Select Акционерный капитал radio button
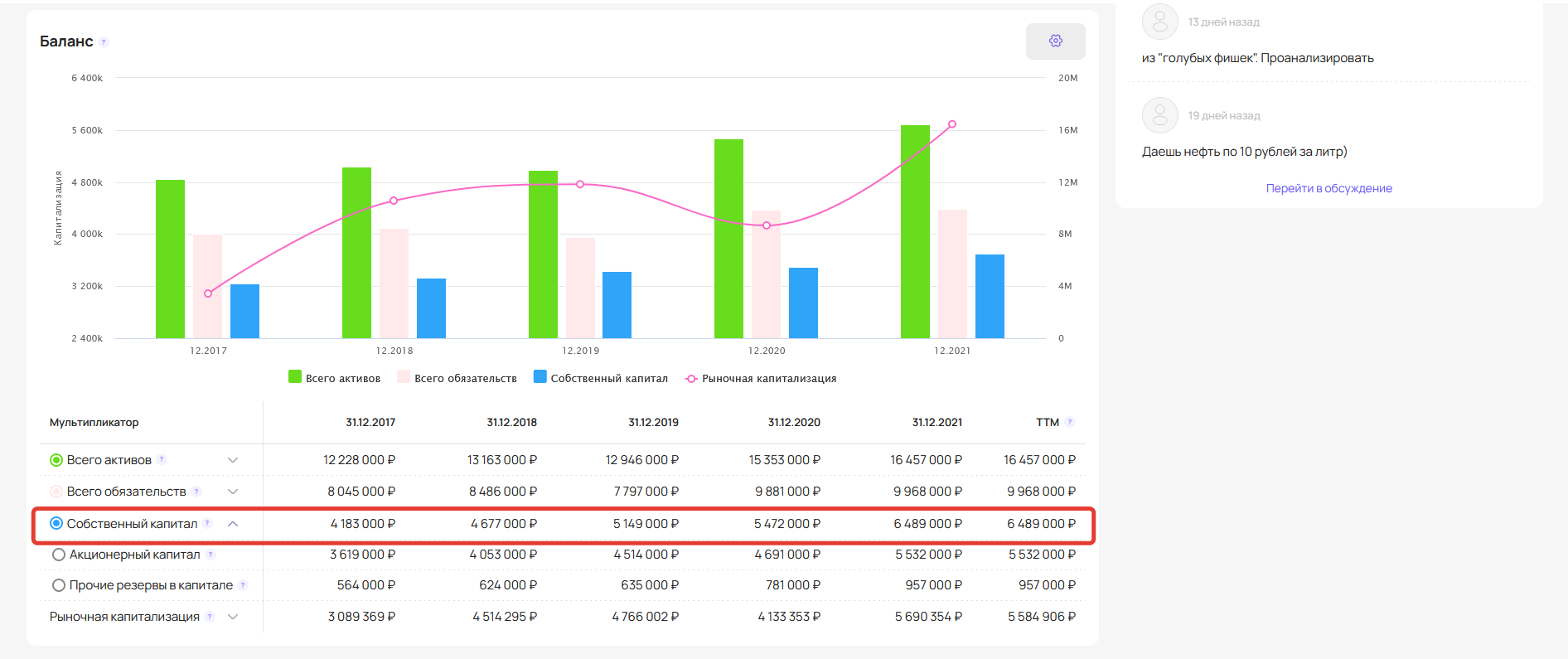Viewport: 1568px width, 659px height. point(59,555)
